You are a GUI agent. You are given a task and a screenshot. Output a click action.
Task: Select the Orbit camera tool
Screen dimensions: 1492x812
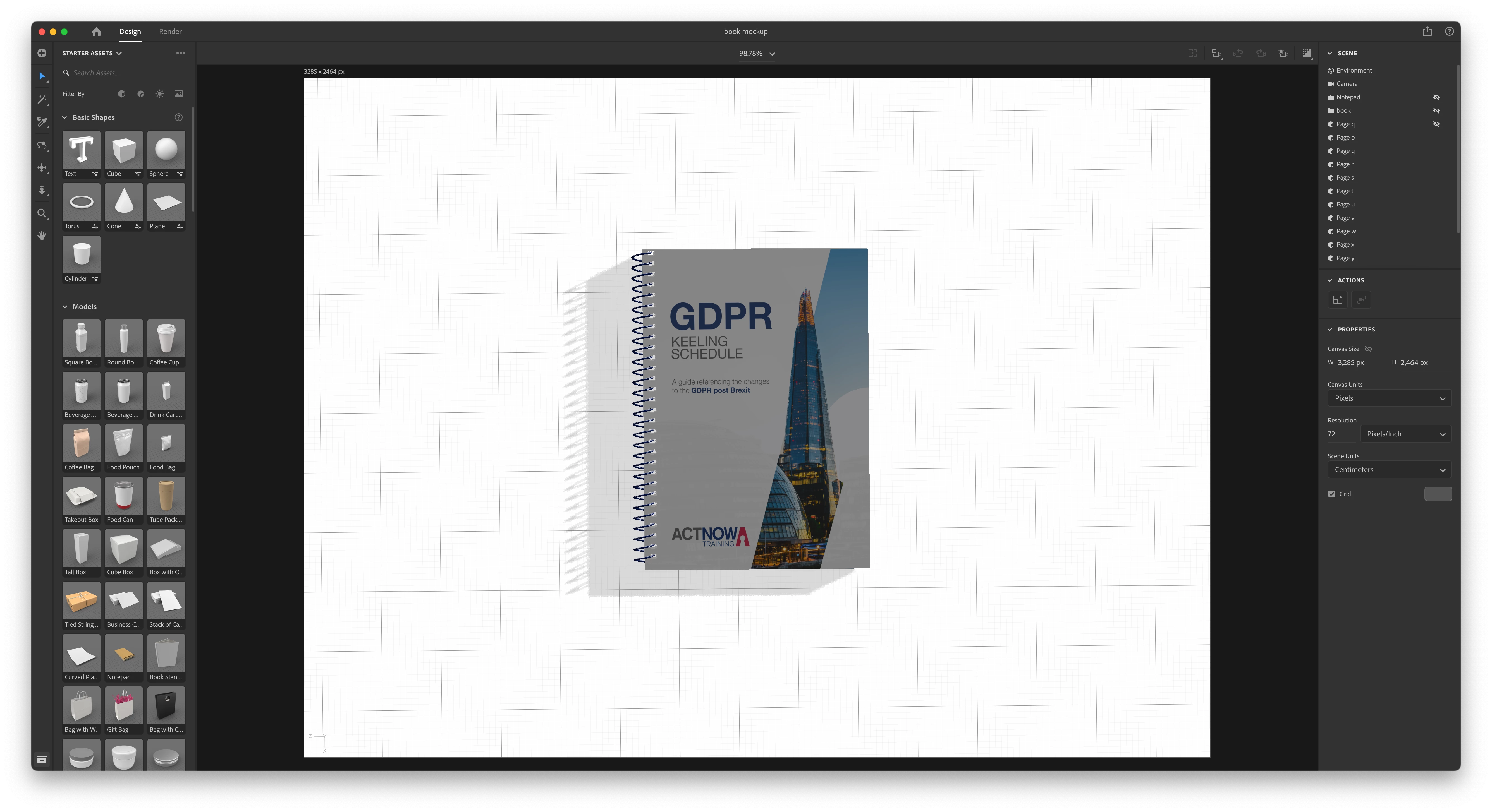click(x=42, y=145)
